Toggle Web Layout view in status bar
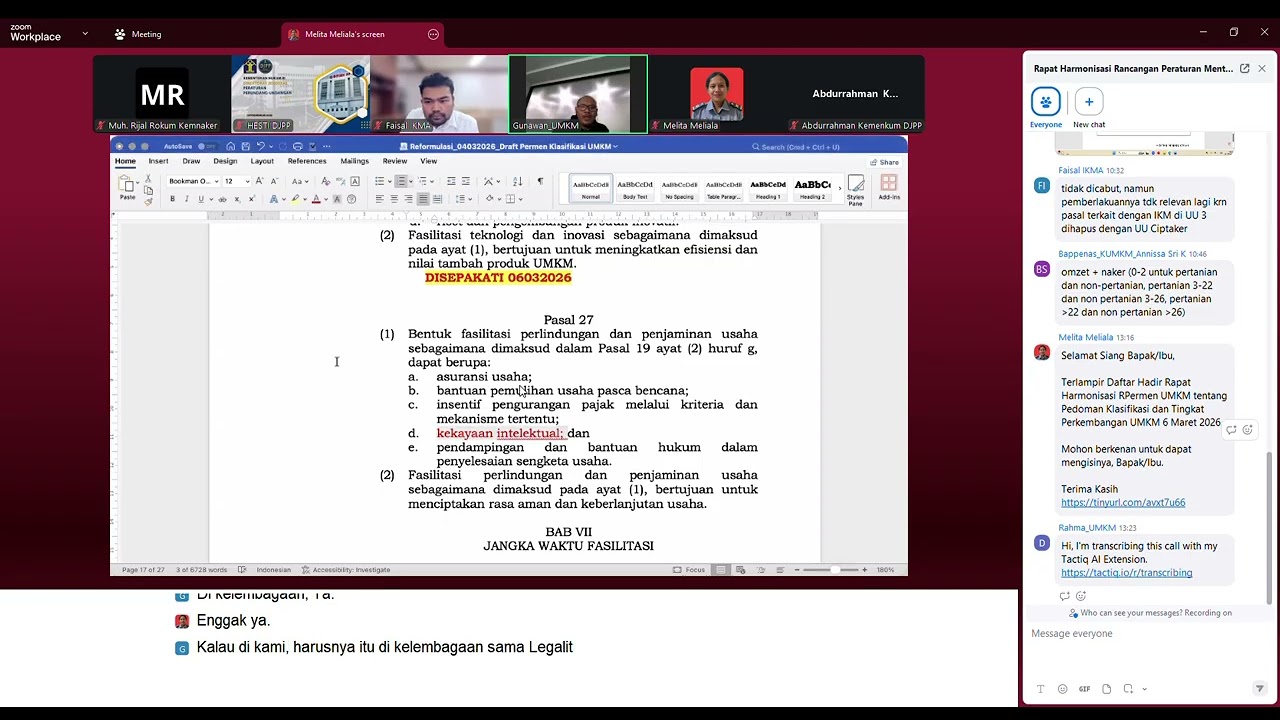Viewport: 1280px width, 720px height. click(x=740, y=570)
